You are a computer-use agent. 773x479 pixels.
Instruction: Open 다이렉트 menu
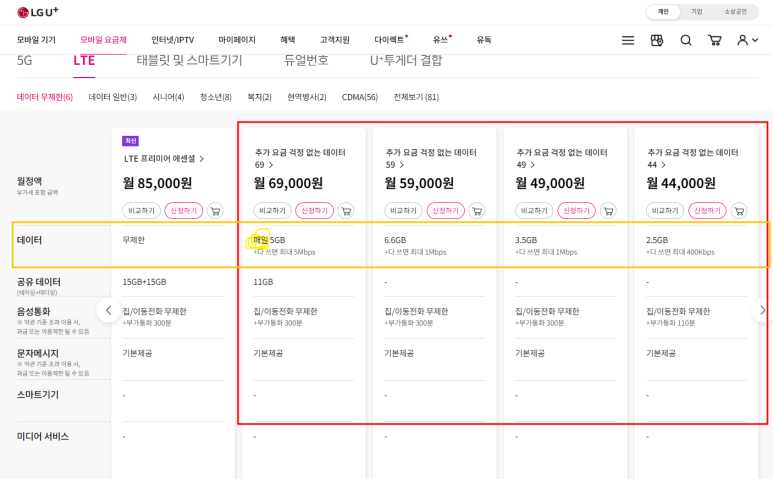390,40
